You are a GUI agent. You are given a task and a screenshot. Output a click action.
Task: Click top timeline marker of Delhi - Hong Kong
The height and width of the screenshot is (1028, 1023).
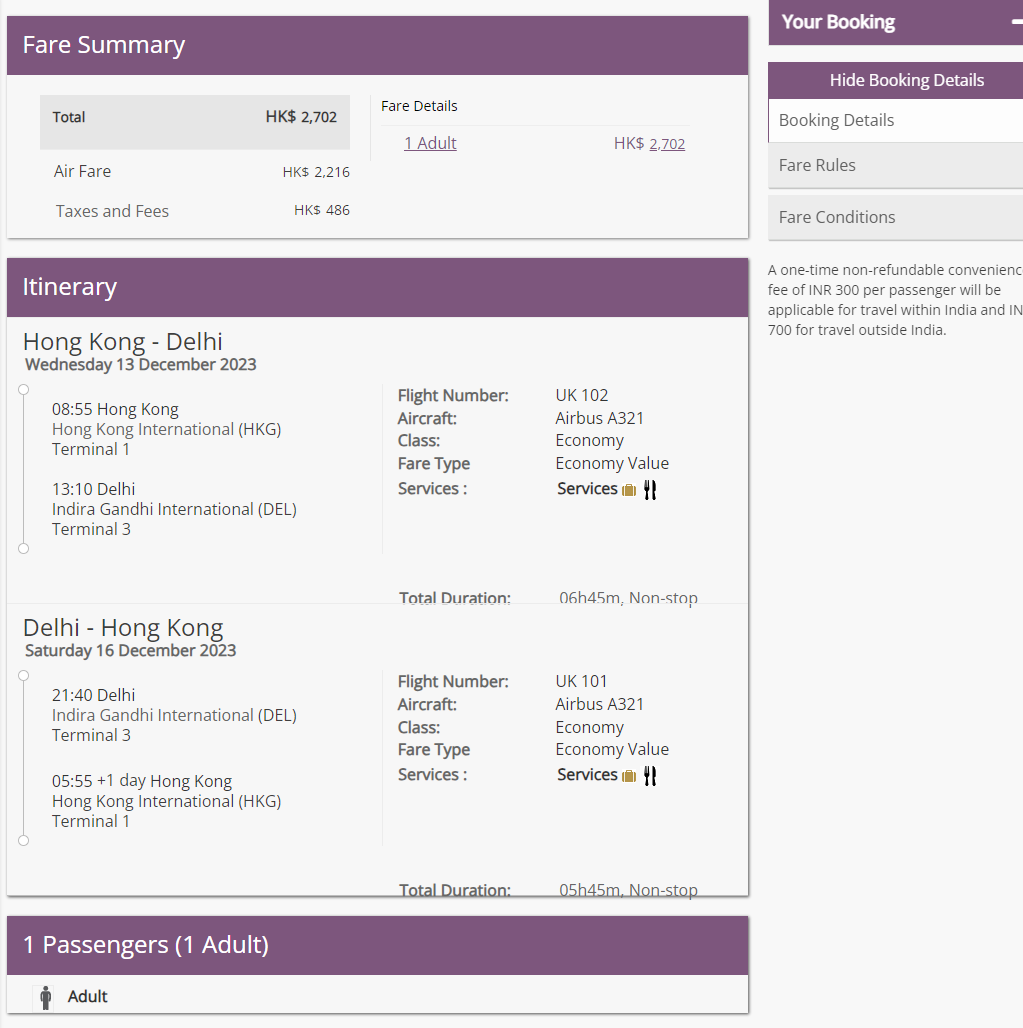24,676
